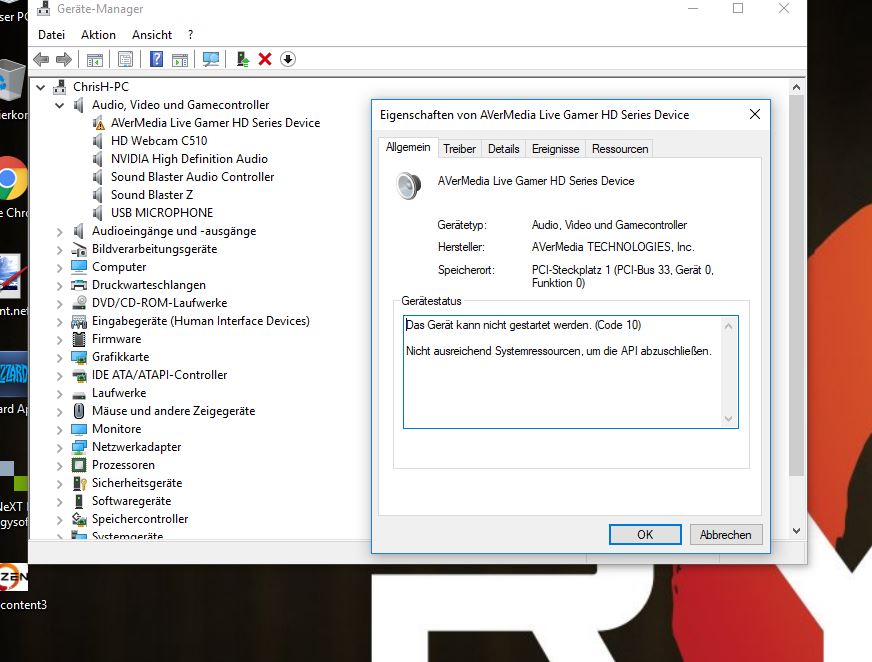
Task: Click the Sound Blaster Z speaker icon
Action: [98, 195]
